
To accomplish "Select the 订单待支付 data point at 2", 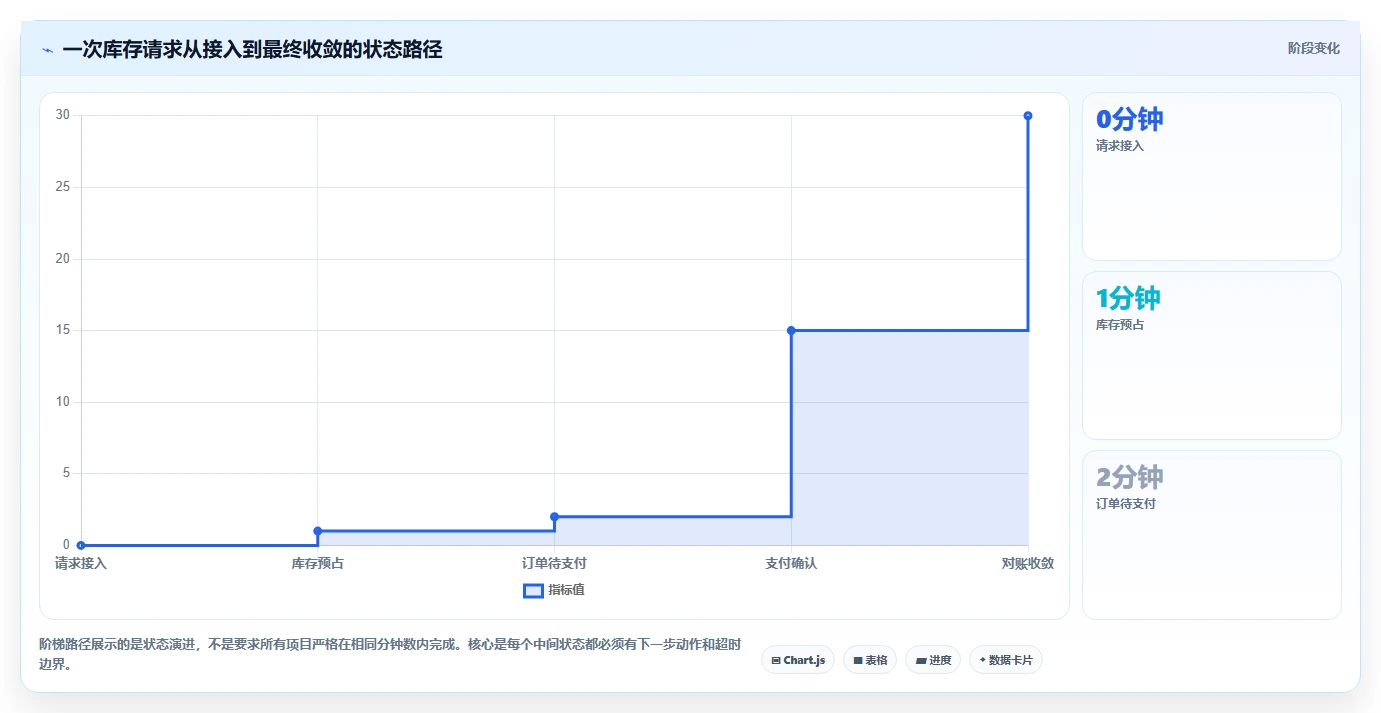I will click(x=554, y=517).
